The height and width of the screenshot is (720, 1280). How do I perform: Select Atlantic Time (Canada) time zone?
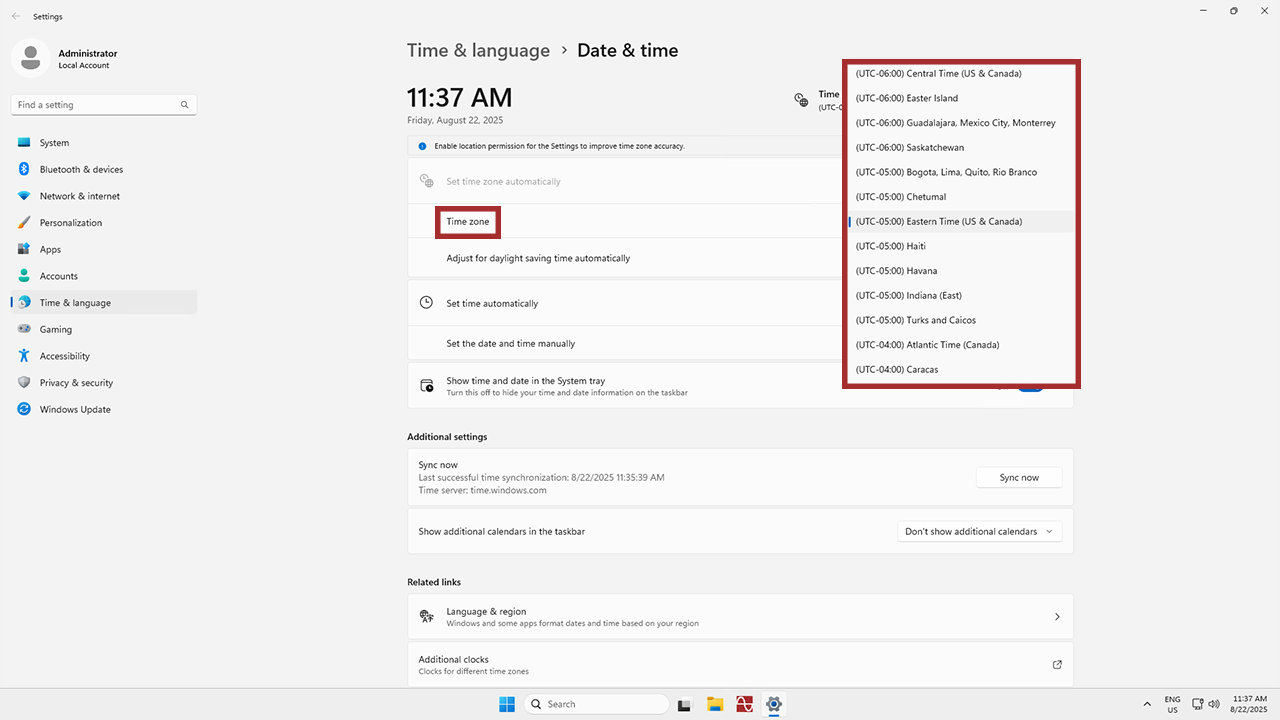pyautogui.click(x=927, y=345)
